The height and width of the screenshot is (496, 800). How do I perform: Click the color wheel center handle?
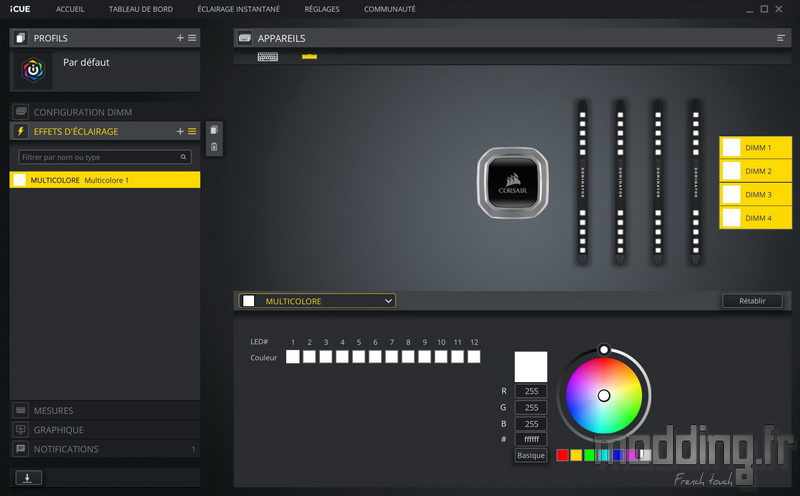click(604, 395)
